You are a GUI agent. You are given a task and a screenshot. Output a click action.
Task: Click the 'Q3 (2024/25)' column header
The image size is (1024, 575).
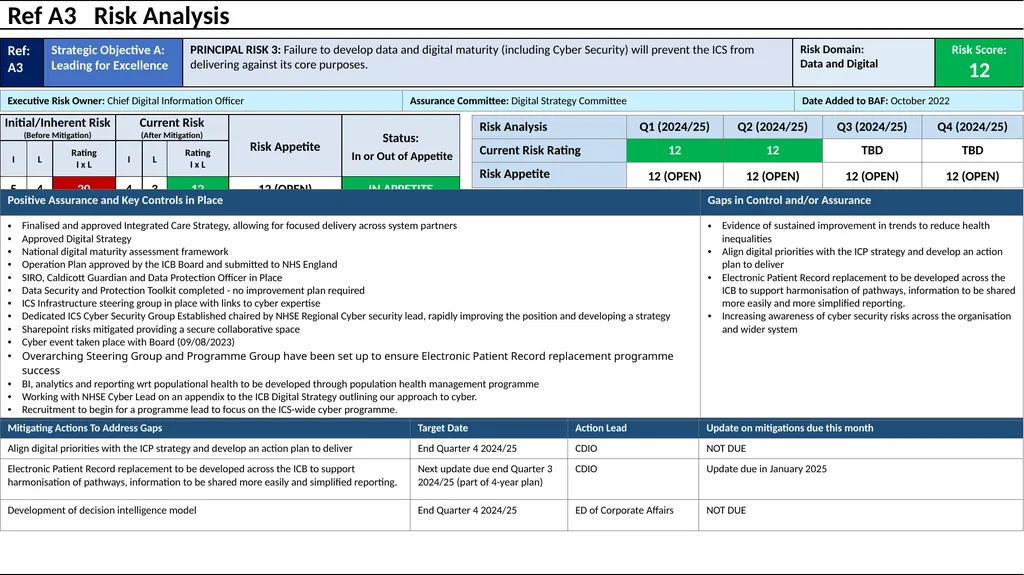coord(872,127)
